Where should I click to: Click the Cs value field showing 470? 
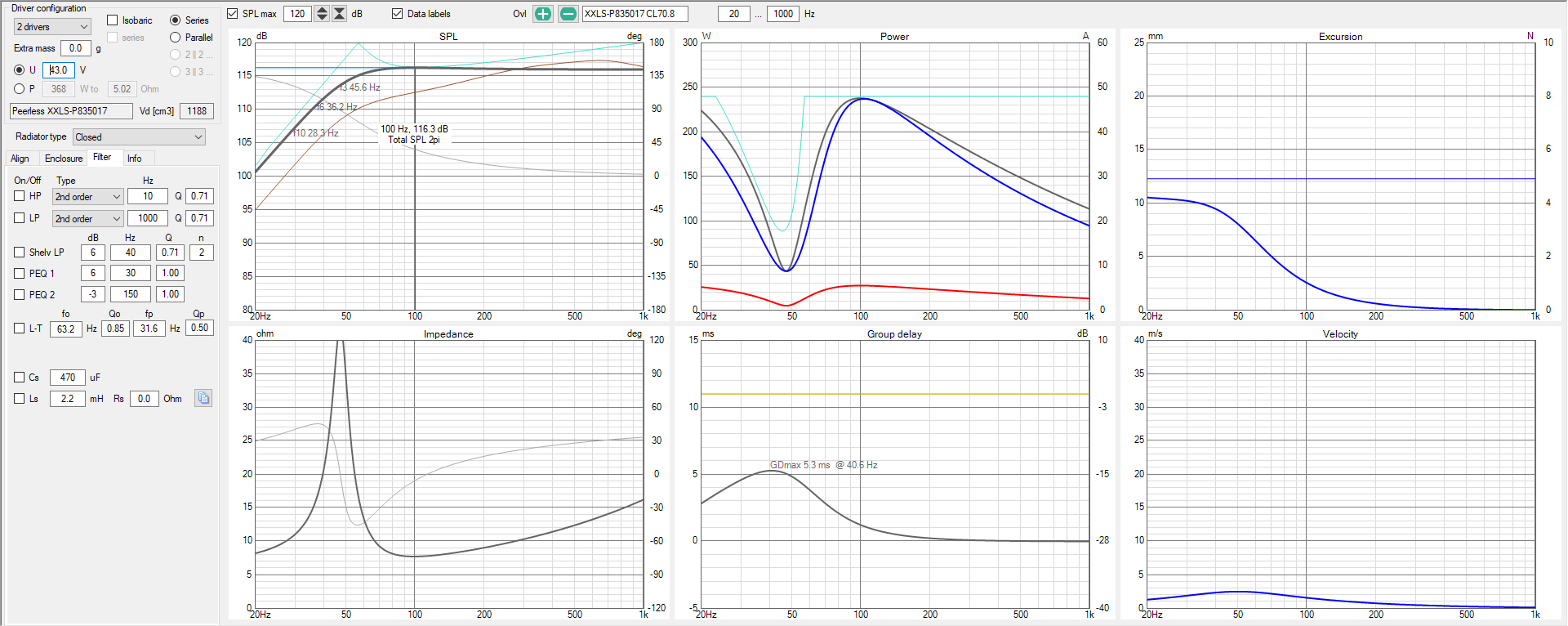(x=68, y=378)
